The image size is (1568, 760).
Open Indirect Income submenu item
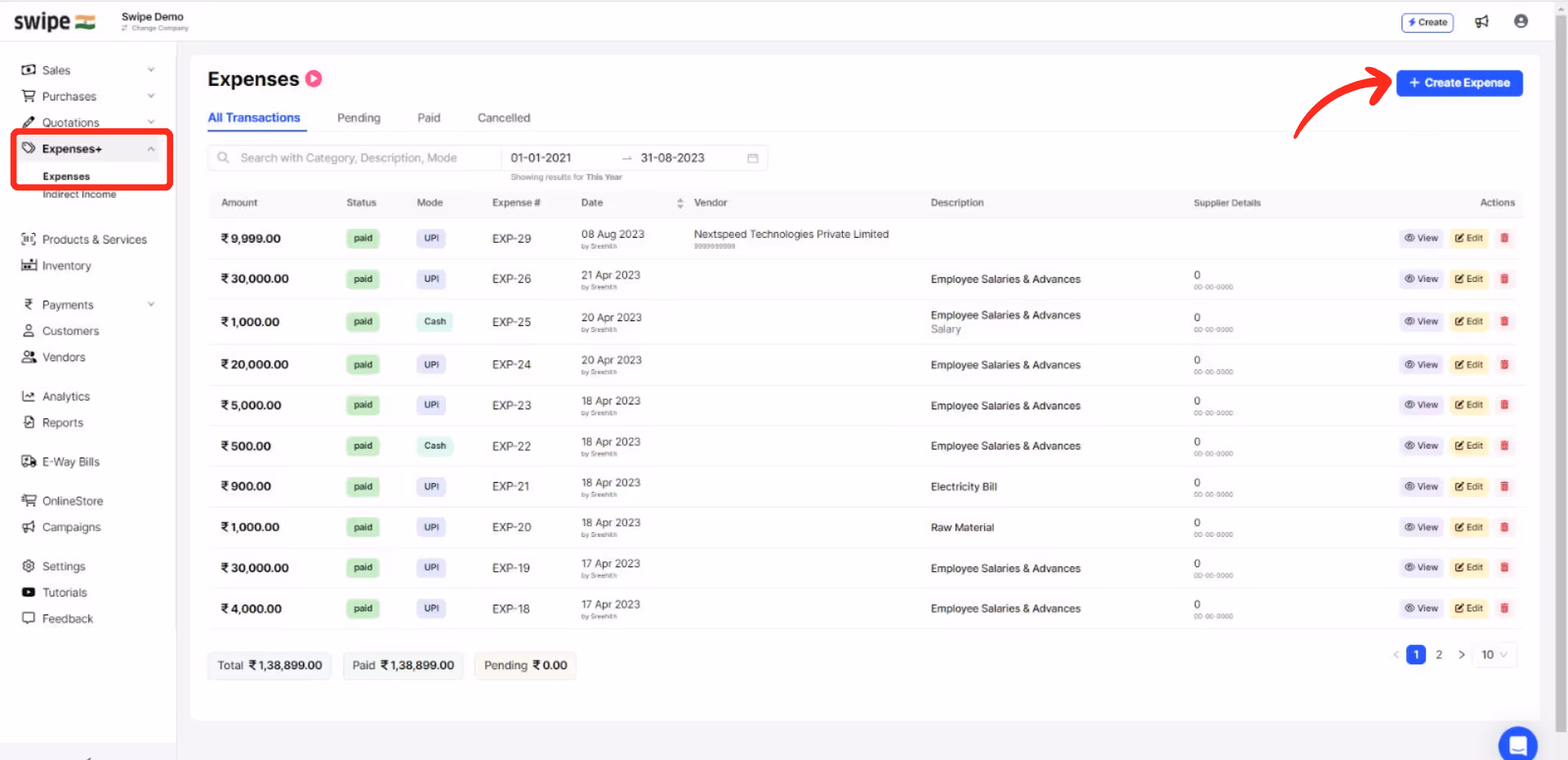coord(79,195)
